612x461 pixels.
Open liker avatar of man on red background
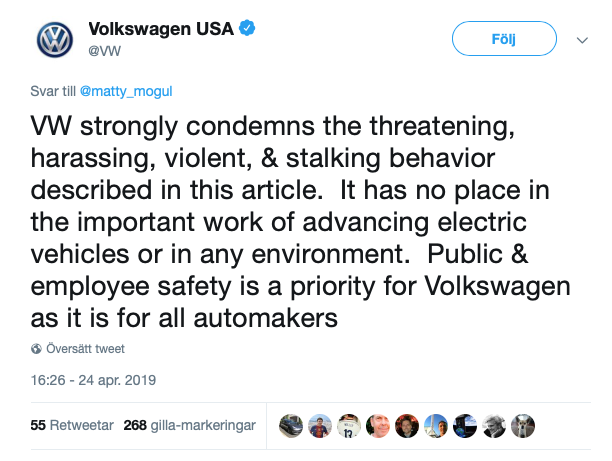pyautogui.click(x=407, y=425)
